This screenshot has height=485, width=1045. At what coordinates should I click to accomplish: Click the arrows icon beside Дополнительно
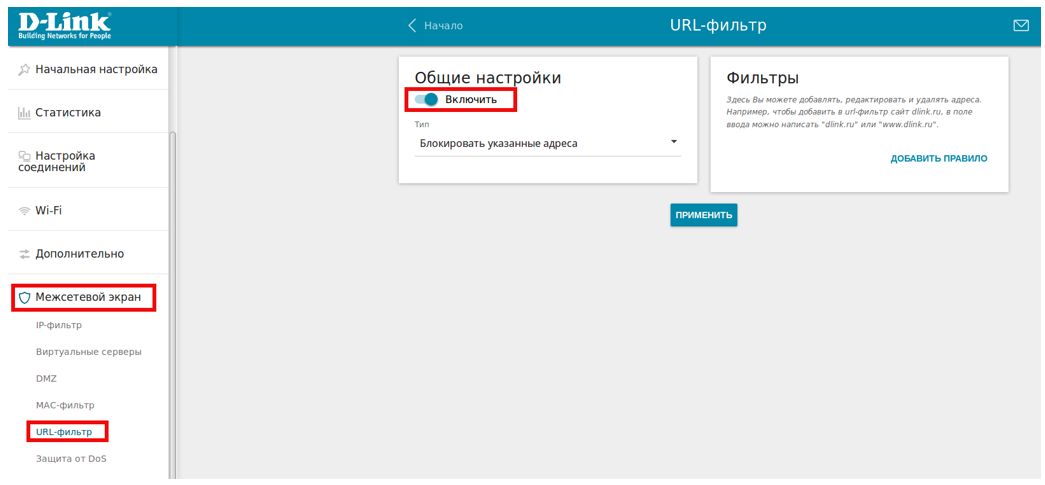pyautogui.click(x=24, y=254)
